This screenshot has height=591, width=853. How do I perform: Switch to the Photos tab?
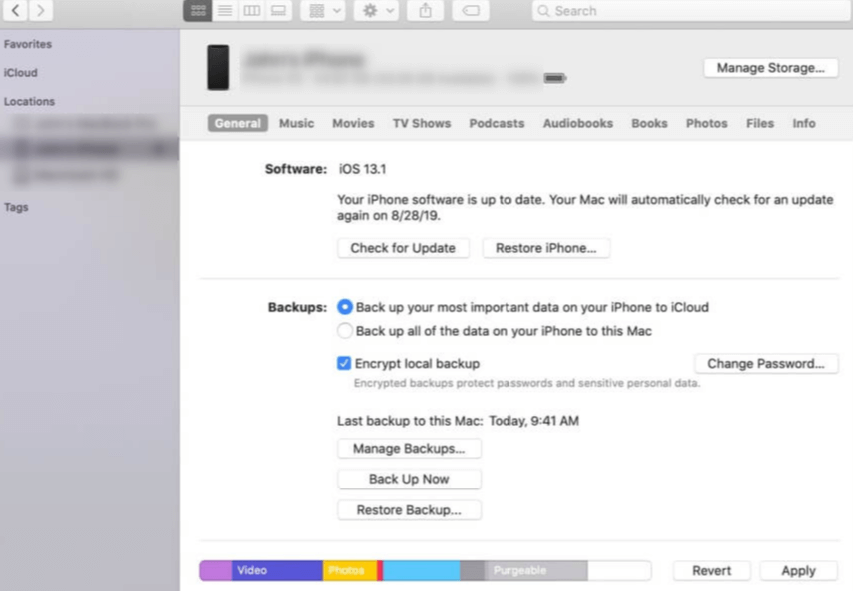[707, 124]
